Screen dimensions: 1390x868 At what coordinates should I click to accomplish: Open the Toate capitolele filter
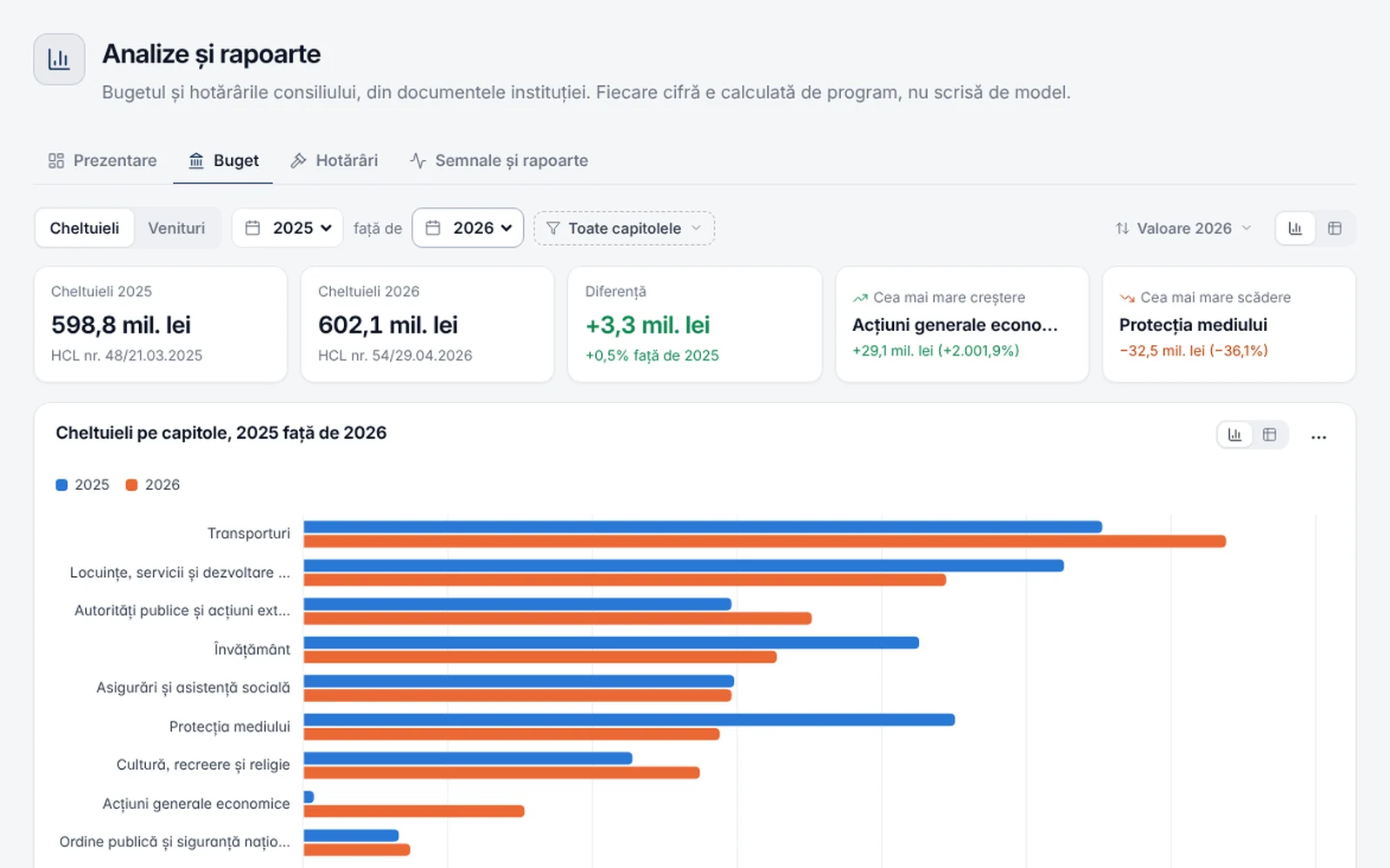(x=624, y=229)
